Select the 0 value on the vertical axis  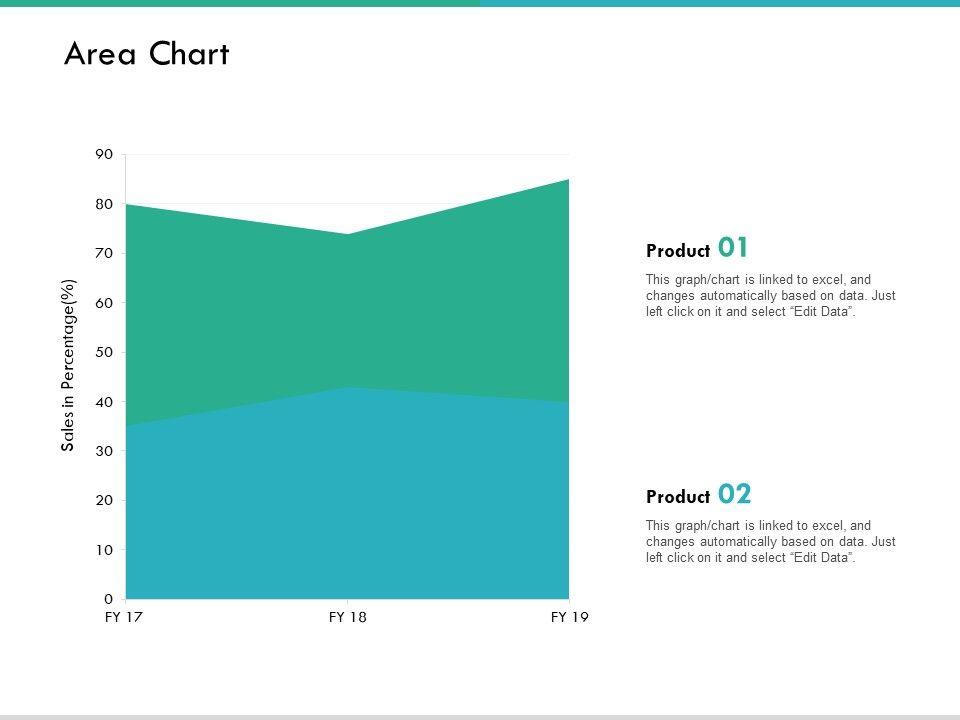(108, 599)
